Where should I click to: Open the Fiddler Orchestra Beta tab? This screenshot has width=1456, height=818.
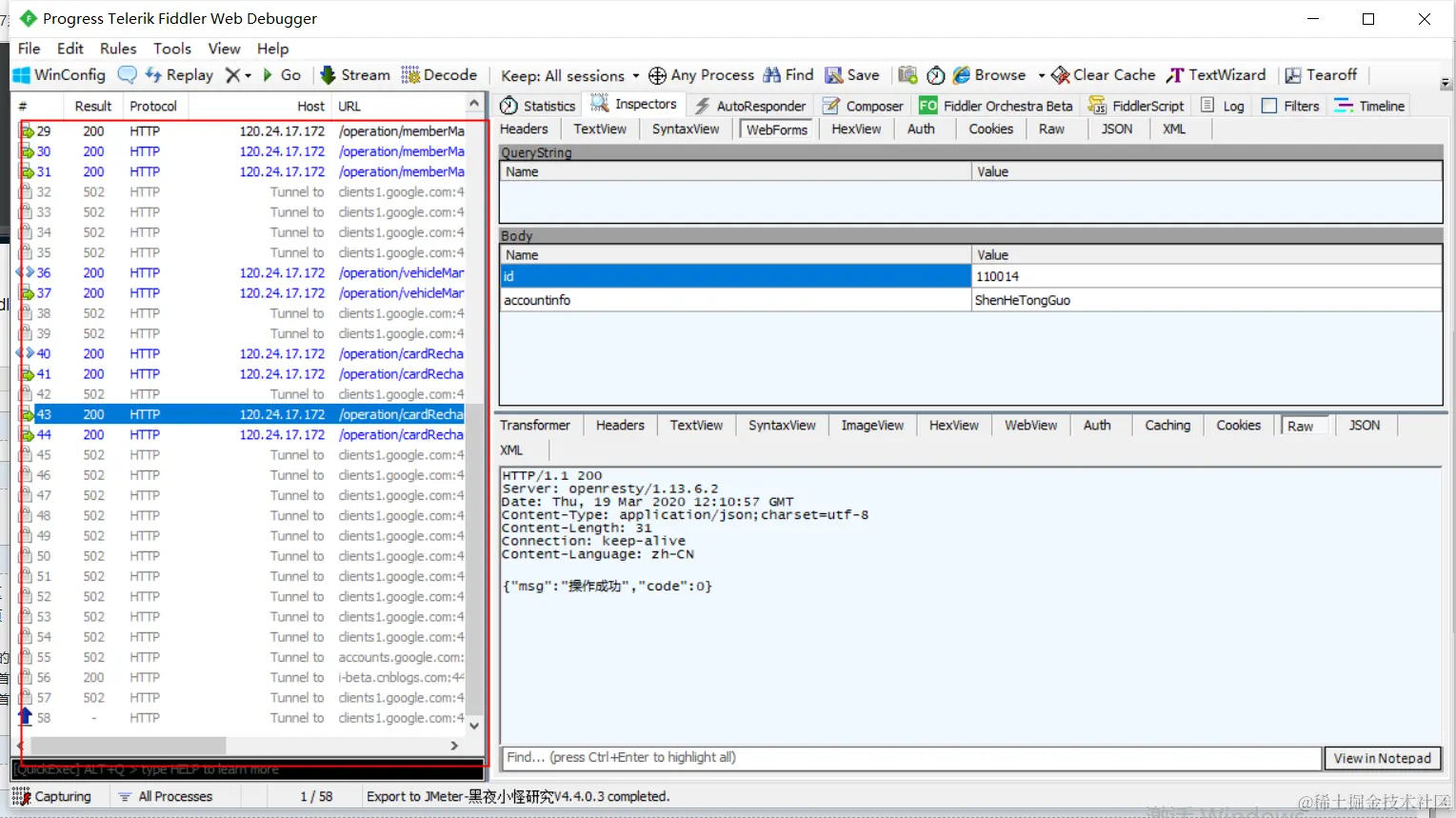pos(996,106)
